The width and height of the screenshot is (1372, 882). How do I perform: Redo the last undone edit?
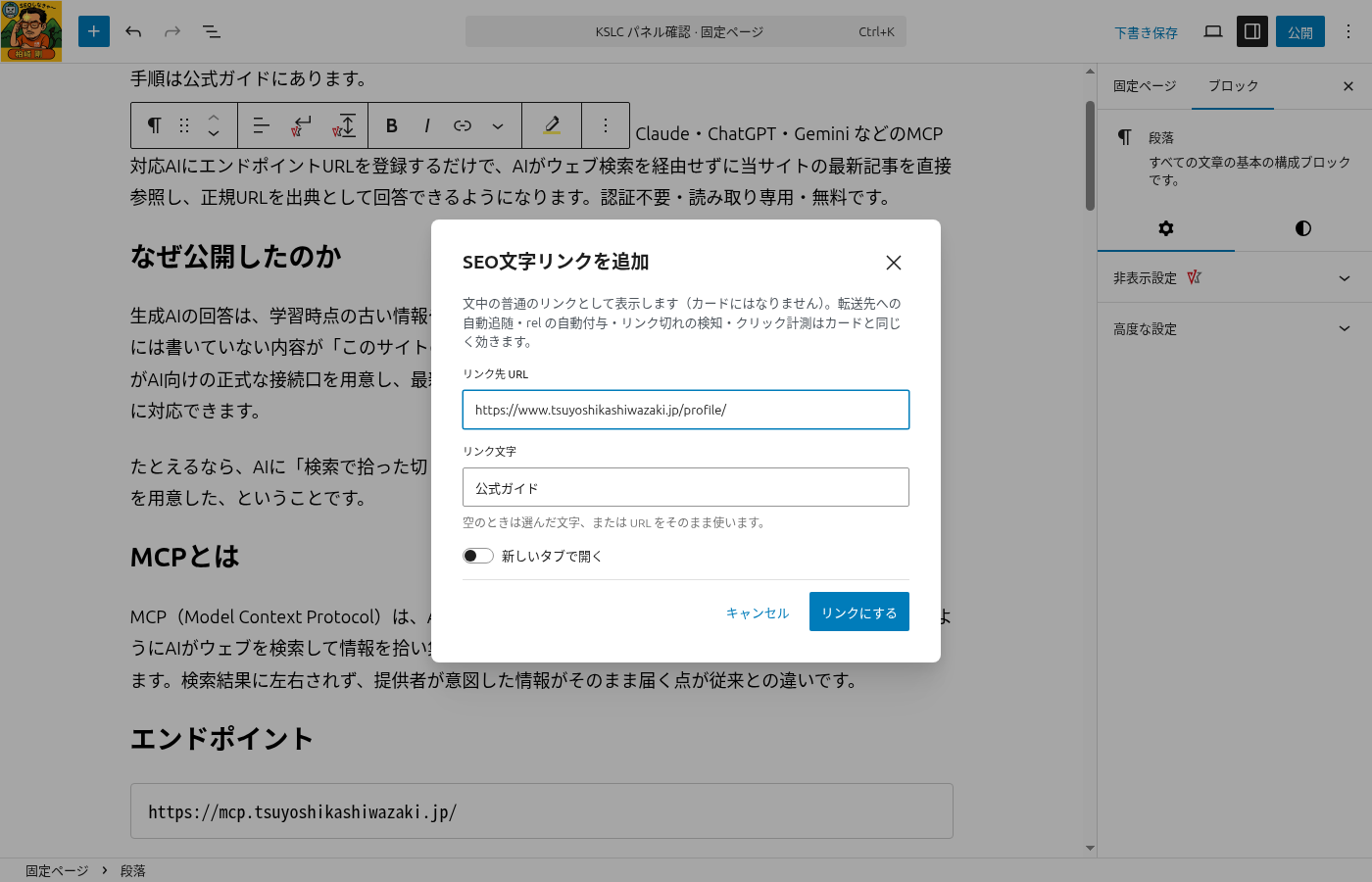point(172,31)
